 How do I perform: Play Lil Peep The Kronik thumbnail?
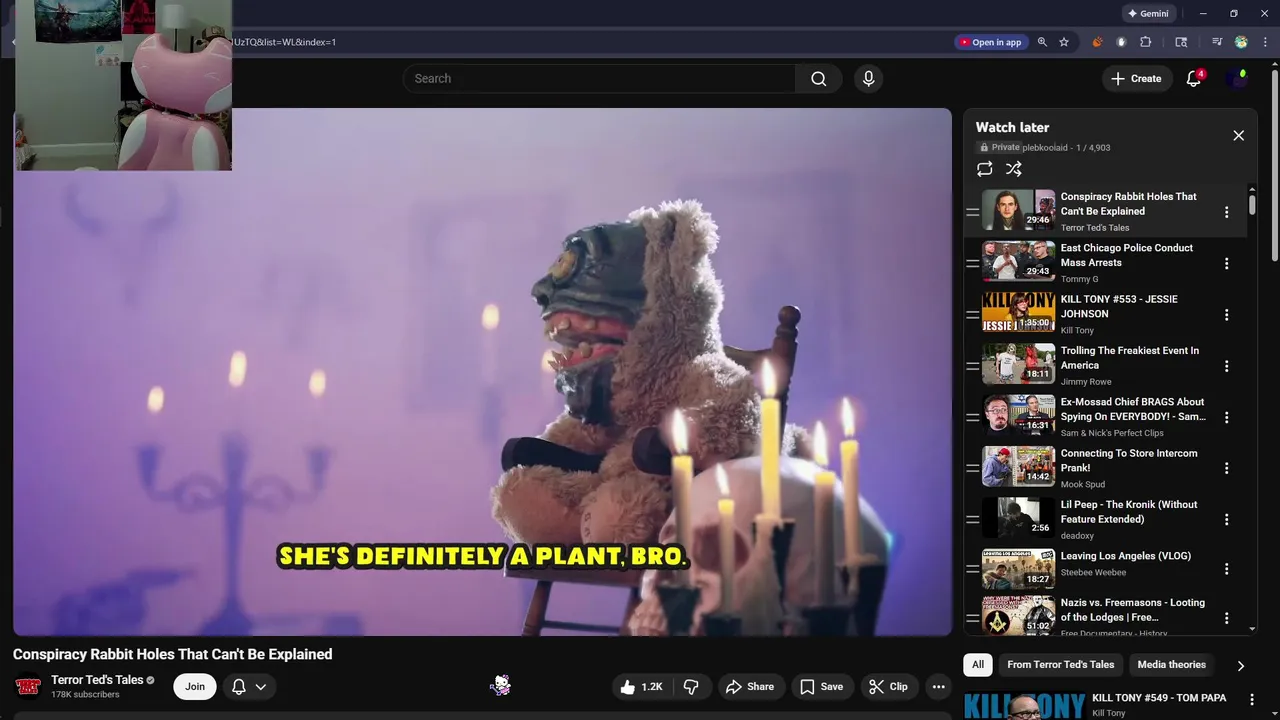click(x=1018, y=517)
